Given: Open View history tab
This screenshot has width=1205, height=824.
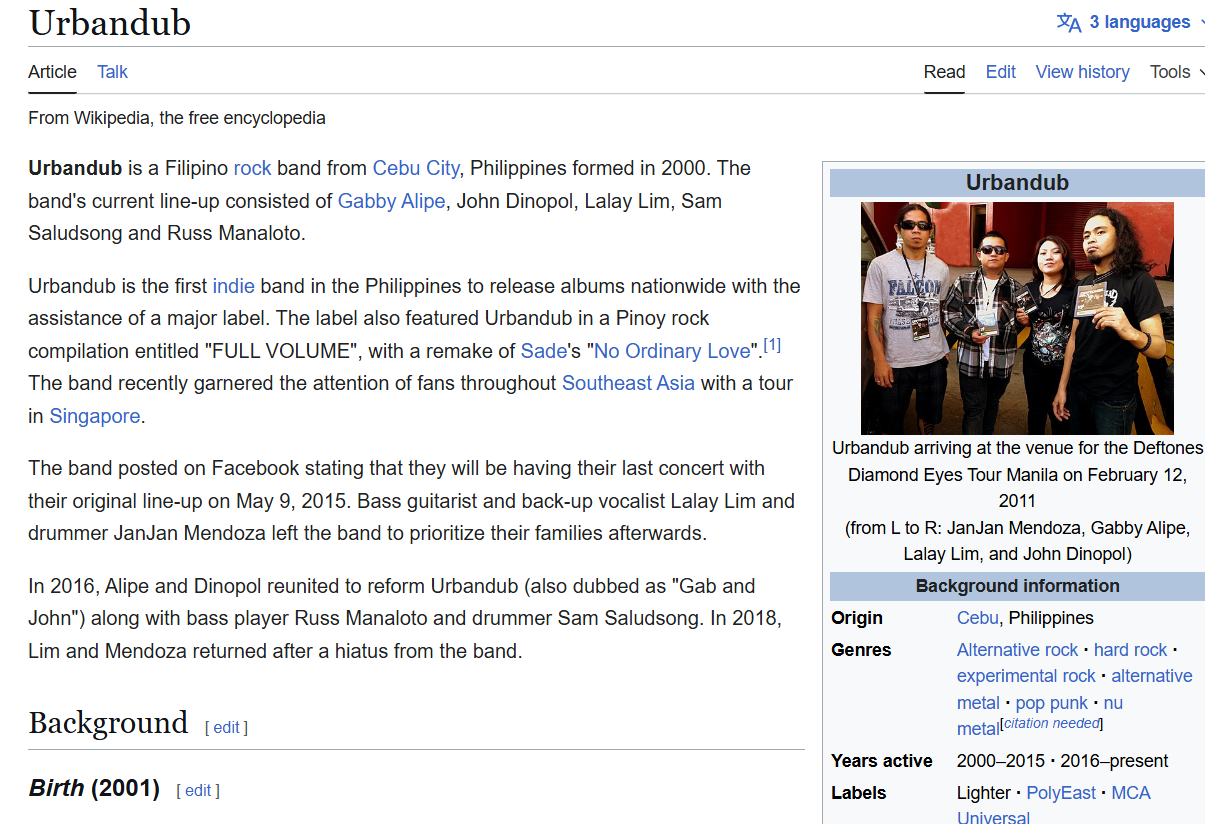Looking at the screenshot, I should [1082, 72].
